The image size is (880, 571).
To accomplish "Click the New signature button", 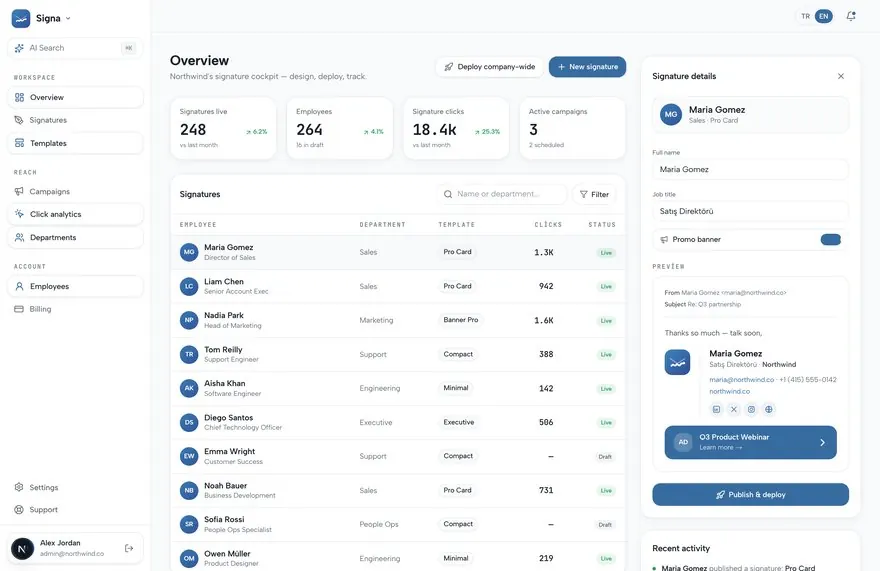I will pos(587,67).
